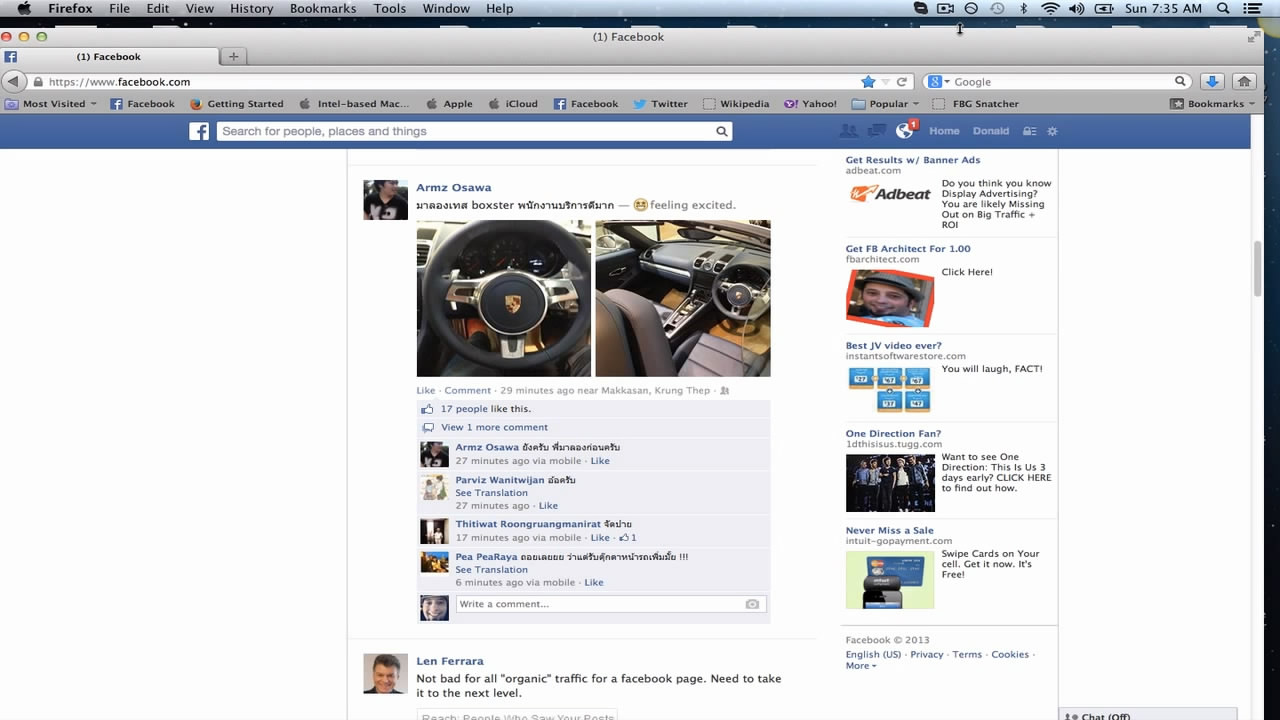Open One Direction ad image

click(890, 483)
